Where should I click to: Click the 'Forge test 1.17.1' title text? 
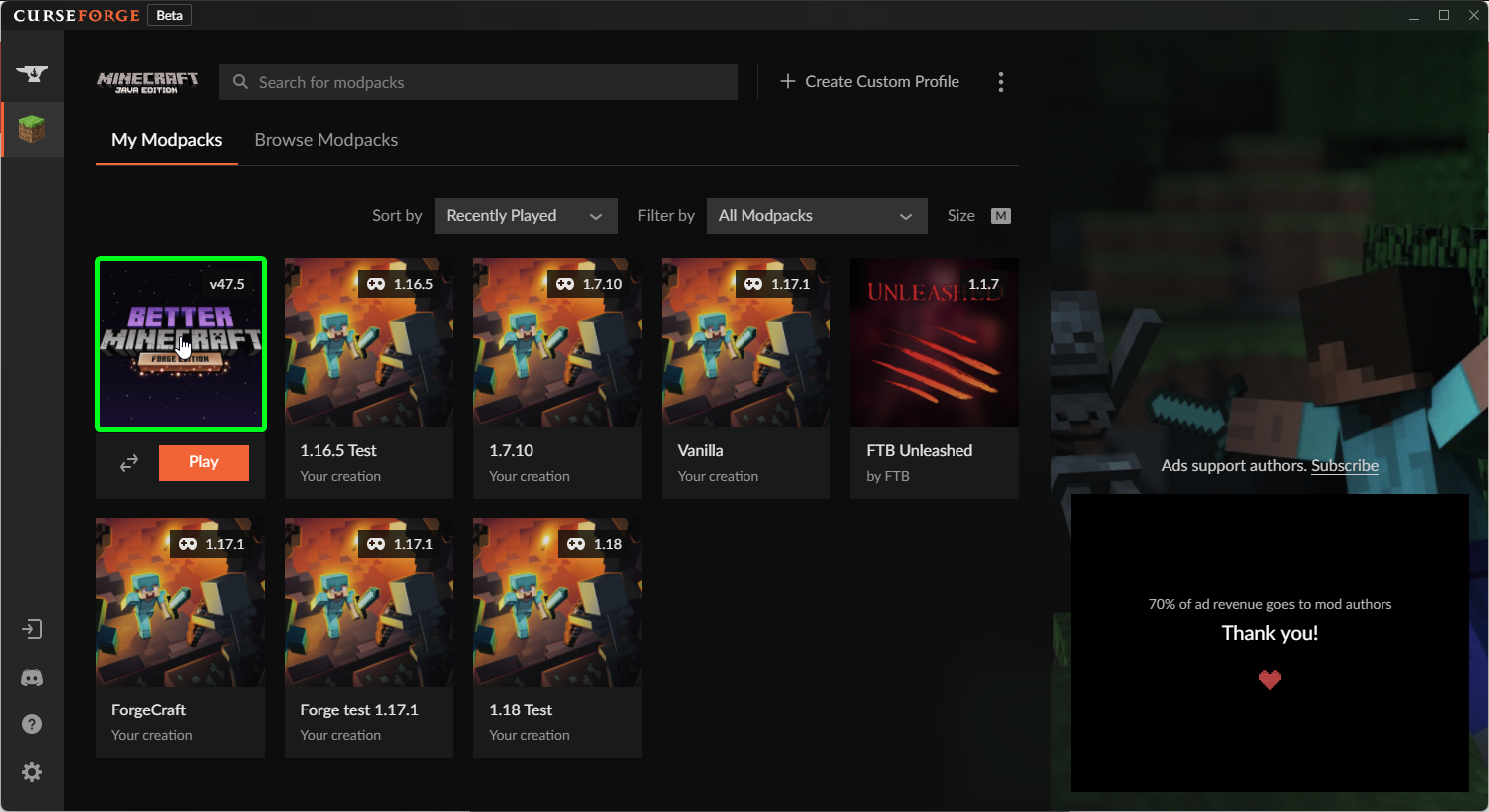pos(359,710)
